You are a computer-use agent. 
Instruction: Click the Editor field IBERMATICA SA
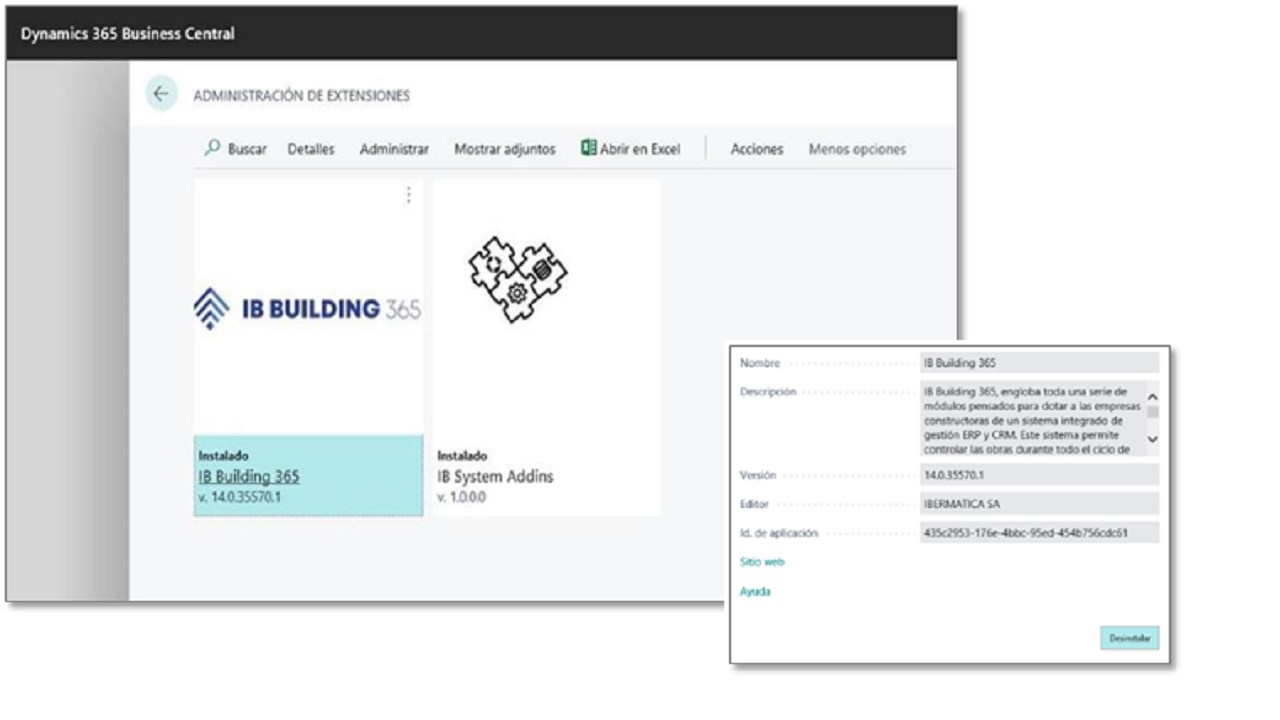(x=1039, y=504)
